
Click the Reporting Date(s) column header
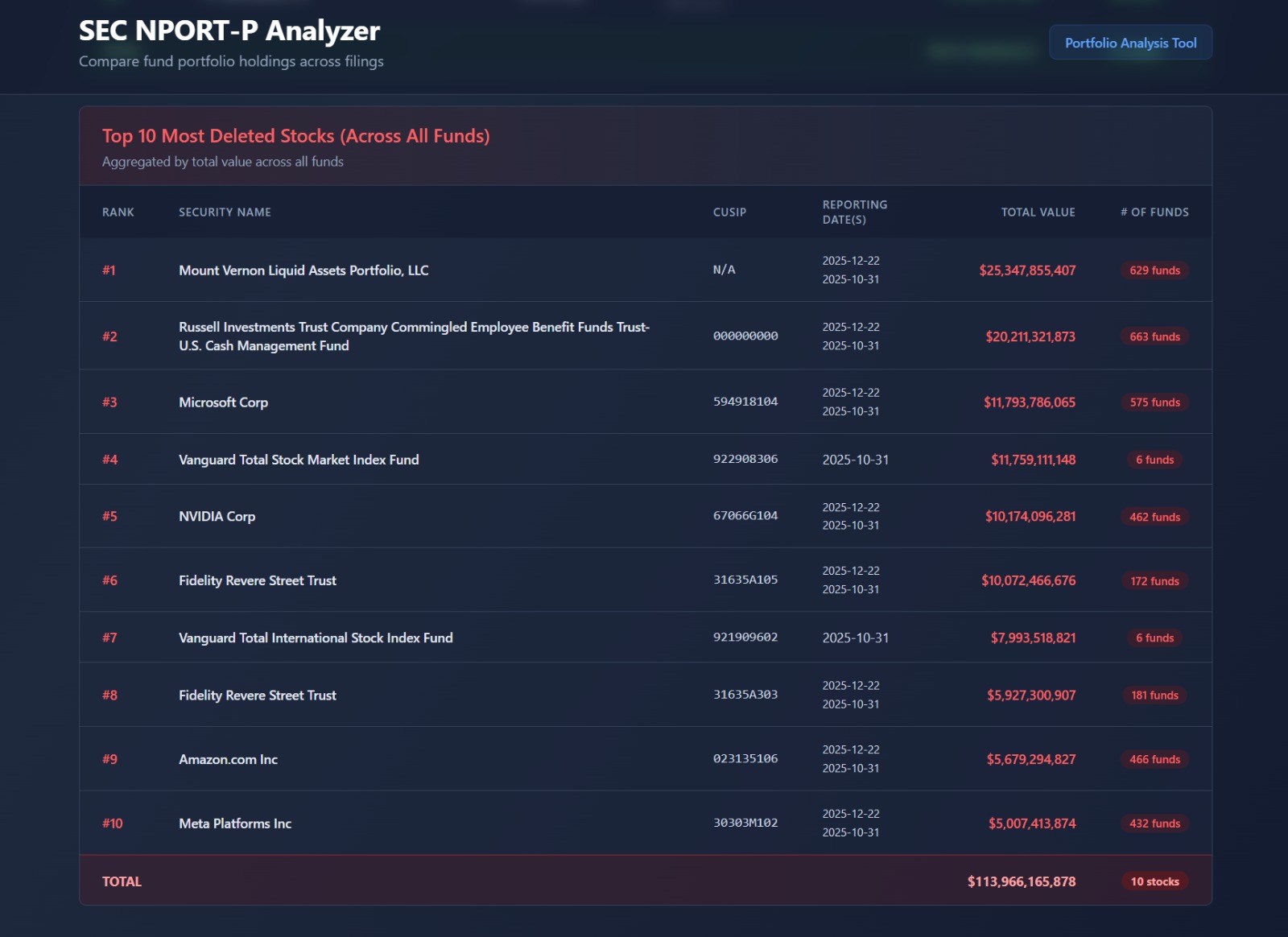coord(854,213)
